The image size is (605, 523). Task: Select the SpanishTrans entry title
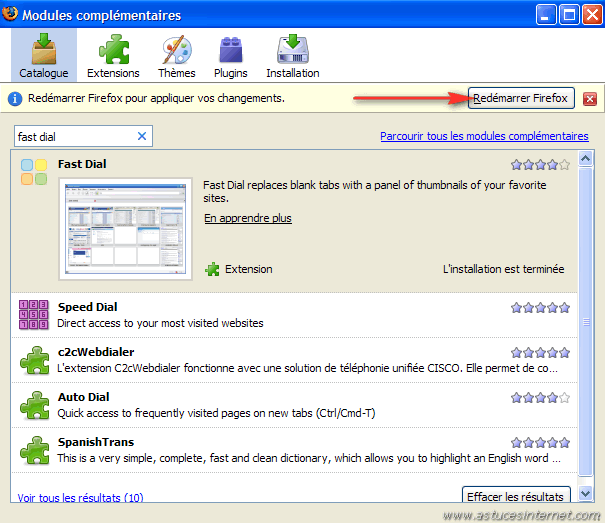pos(96,442)
